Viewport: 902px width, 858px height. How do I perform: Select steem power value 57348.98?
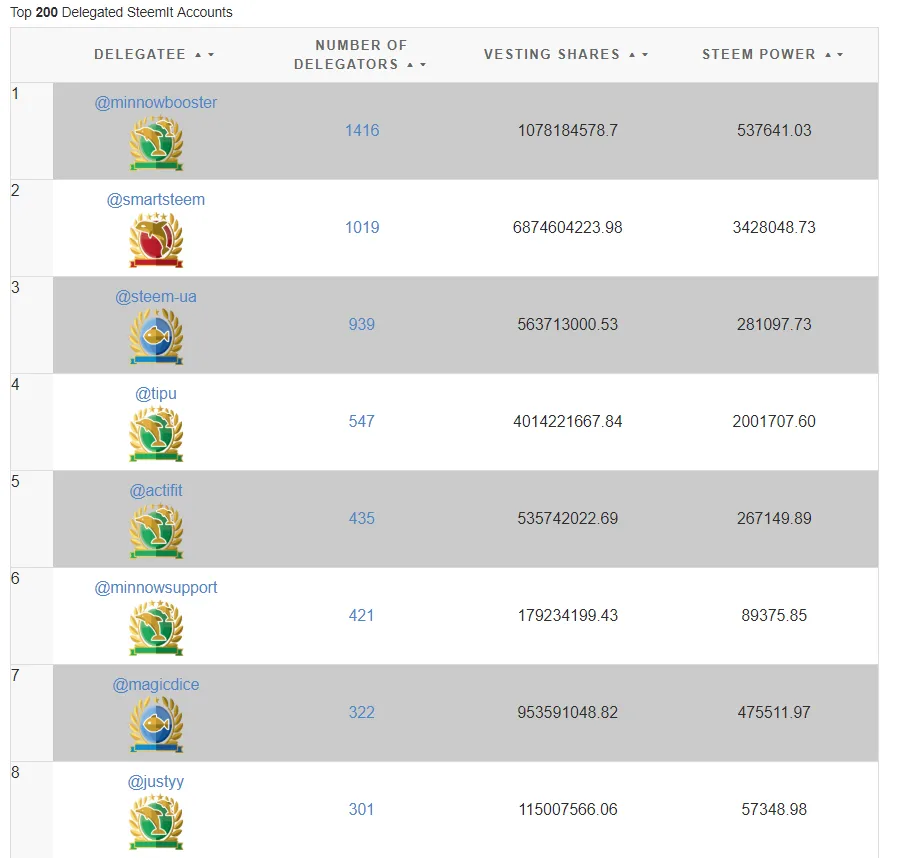coord(774,810)
